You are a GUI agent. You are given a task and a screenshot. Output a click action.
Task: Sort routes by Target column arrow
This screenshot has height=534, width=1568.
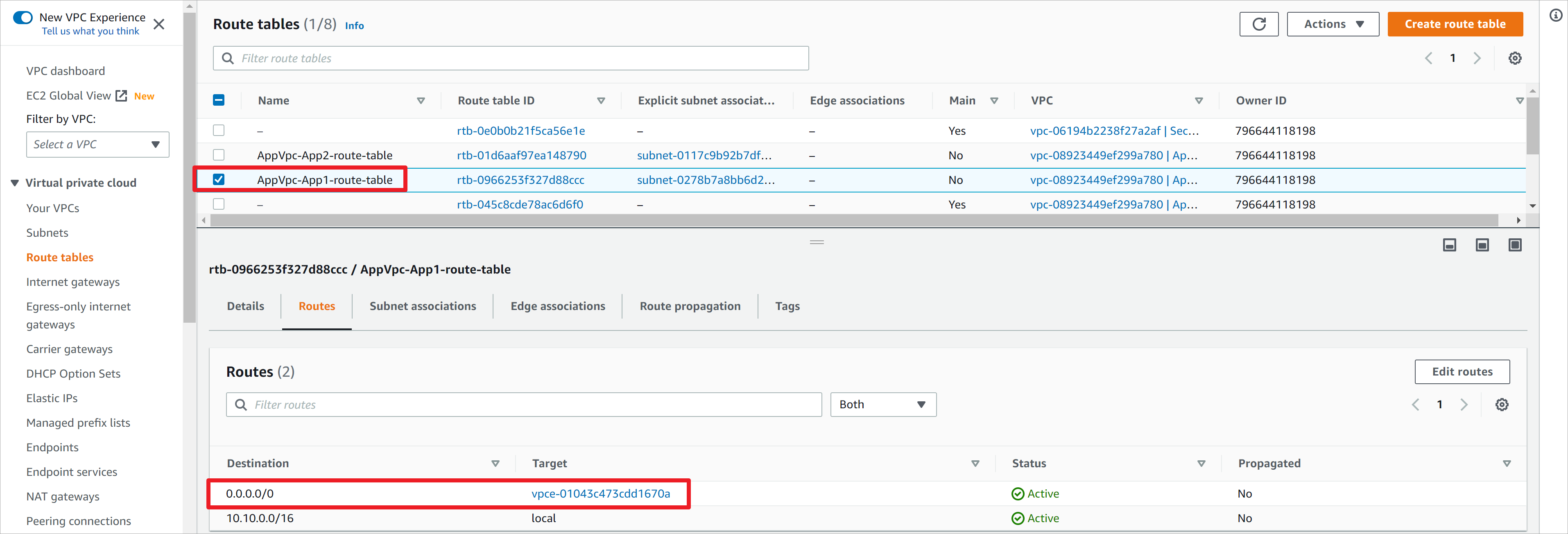[975, 464]
